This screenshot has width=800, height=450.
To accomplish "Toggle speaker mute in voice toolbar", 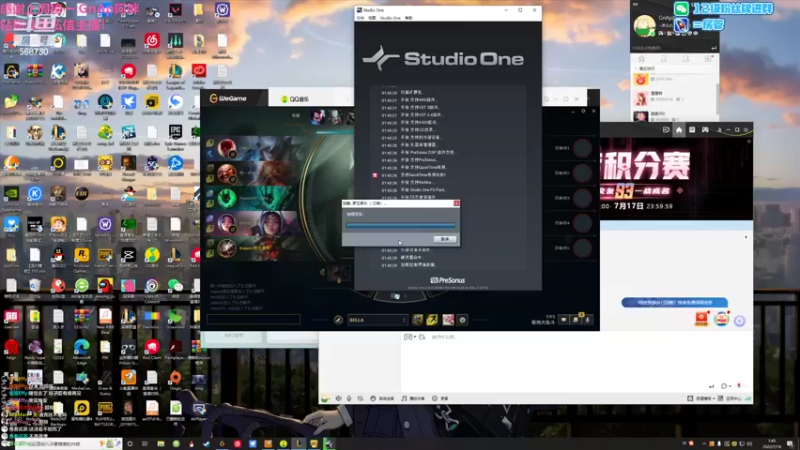I will click(338, 398).
